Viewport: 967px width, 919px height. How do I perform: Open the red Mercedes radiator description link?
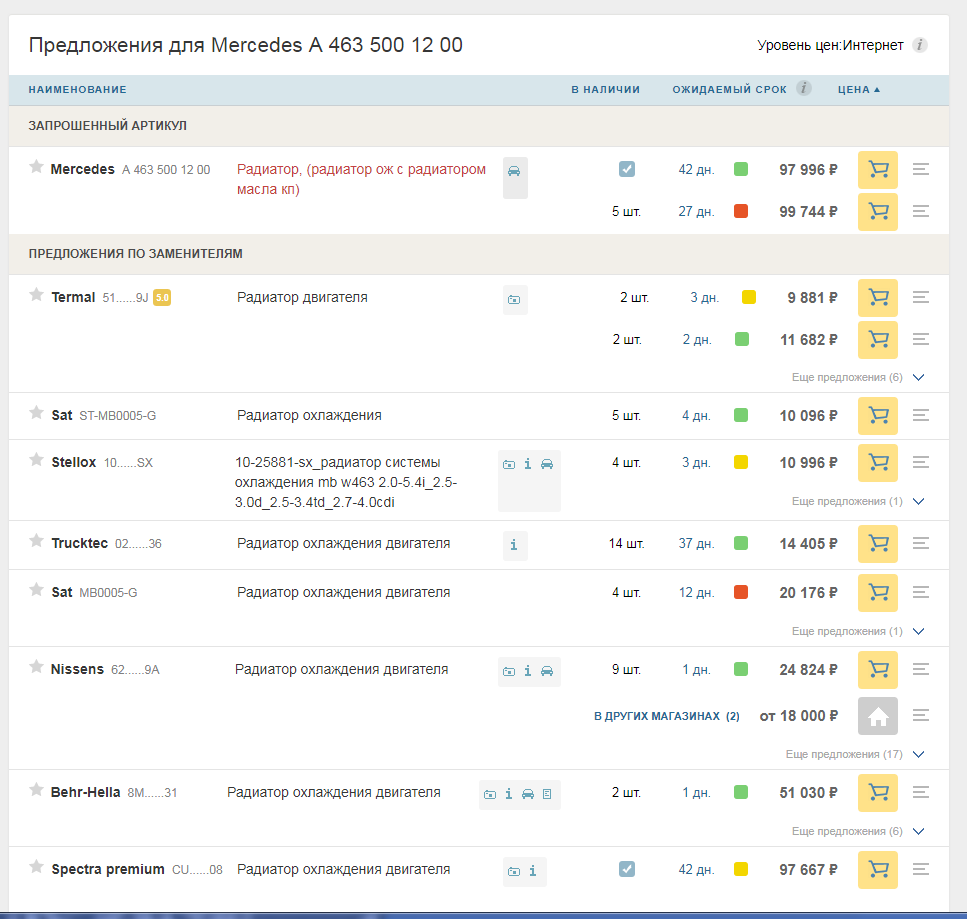coord(361,179)
